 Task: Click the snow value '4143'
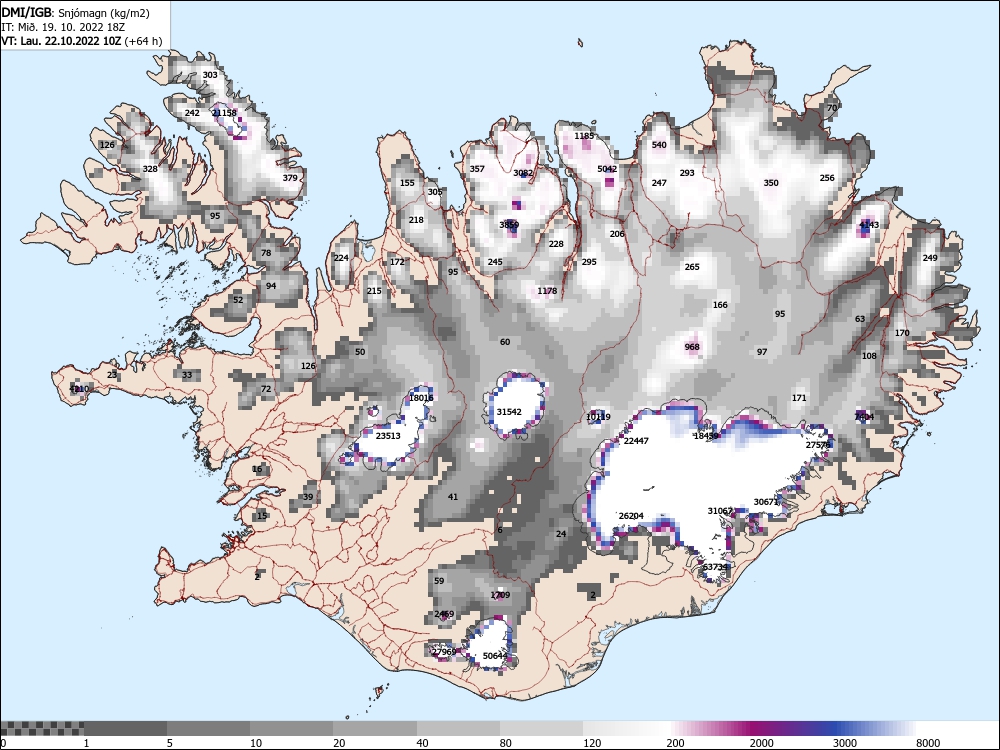pyautogui.click(x=869, y=224)
